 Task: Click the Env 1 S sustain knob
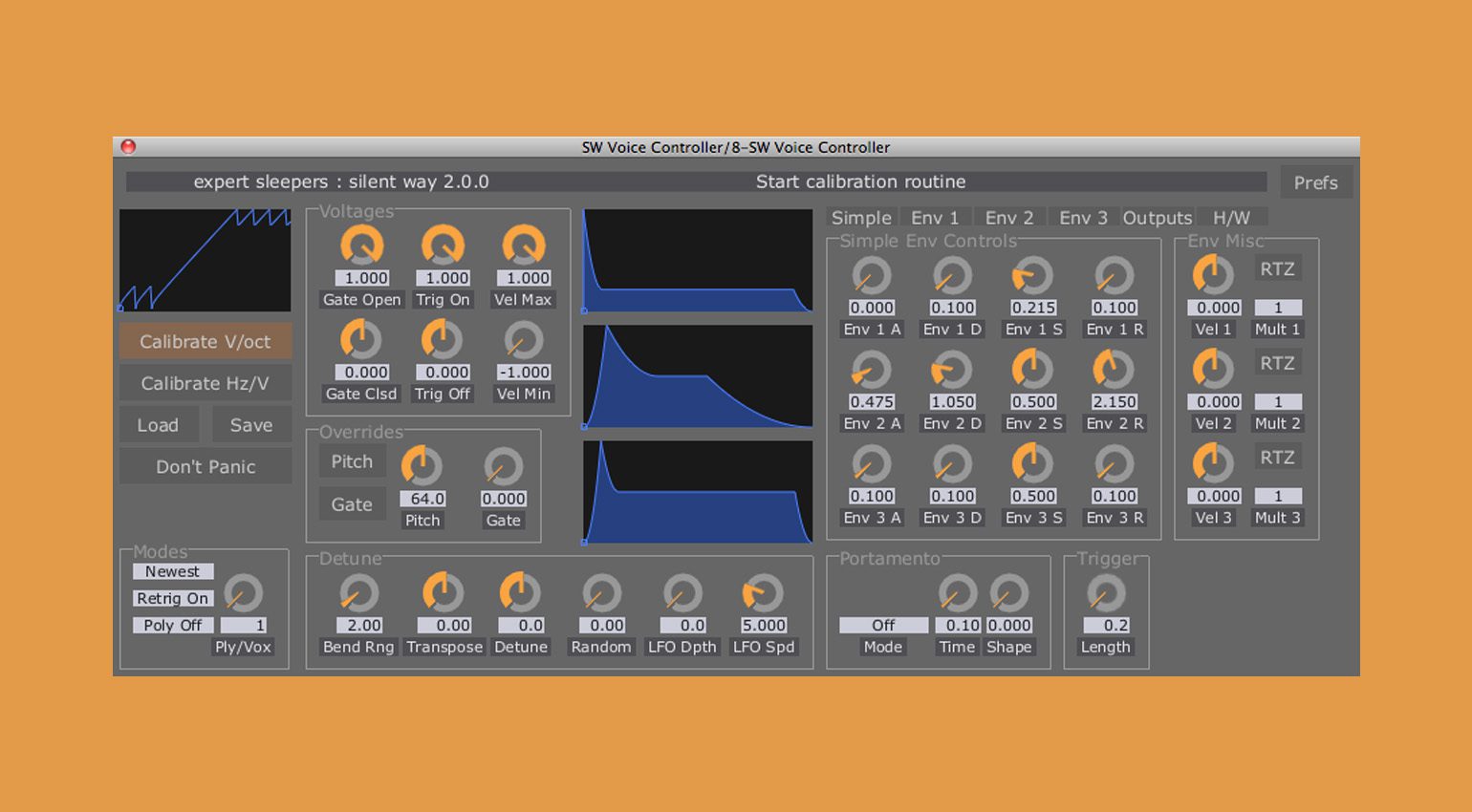click(1032, 276)
